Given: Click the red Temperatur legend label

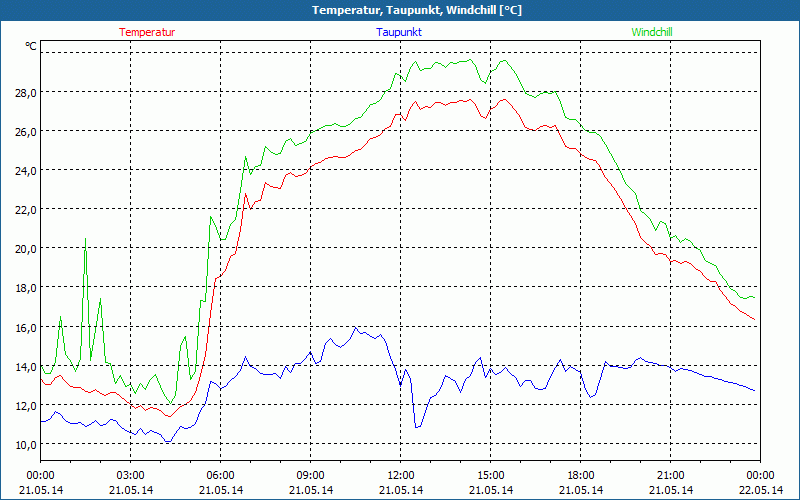Looking at the screenshot, I should pyautogui.click(x=147, y=32).
